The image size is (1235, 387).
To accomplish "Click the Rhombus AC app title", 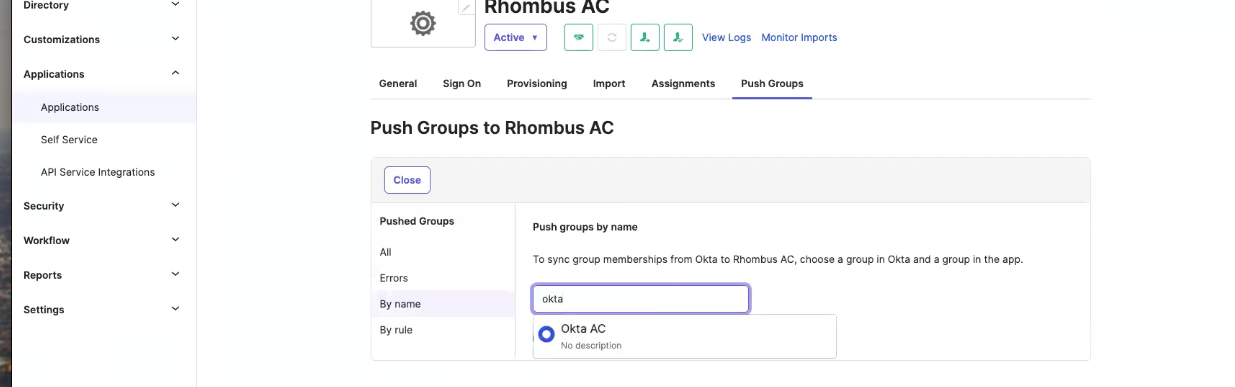I will [547, 8].
